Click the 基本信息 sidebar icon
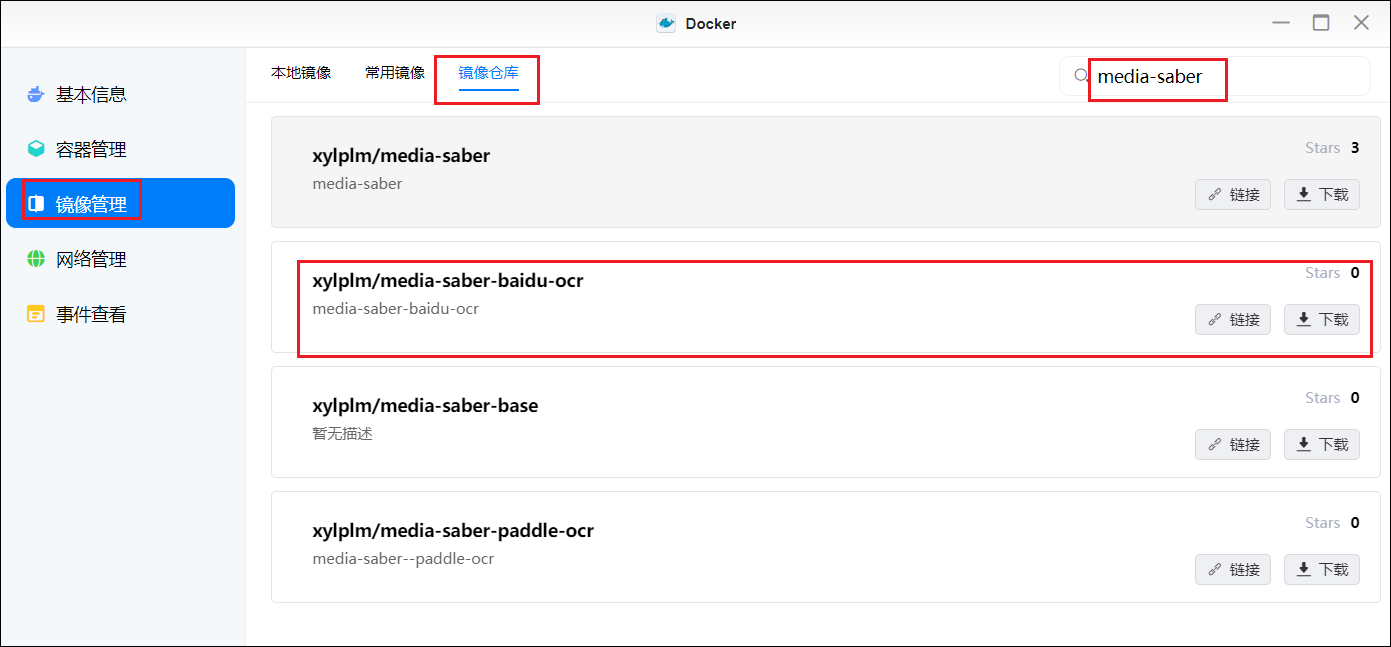The height and width of the screenshot is (647, 1391). click(36, 95)
